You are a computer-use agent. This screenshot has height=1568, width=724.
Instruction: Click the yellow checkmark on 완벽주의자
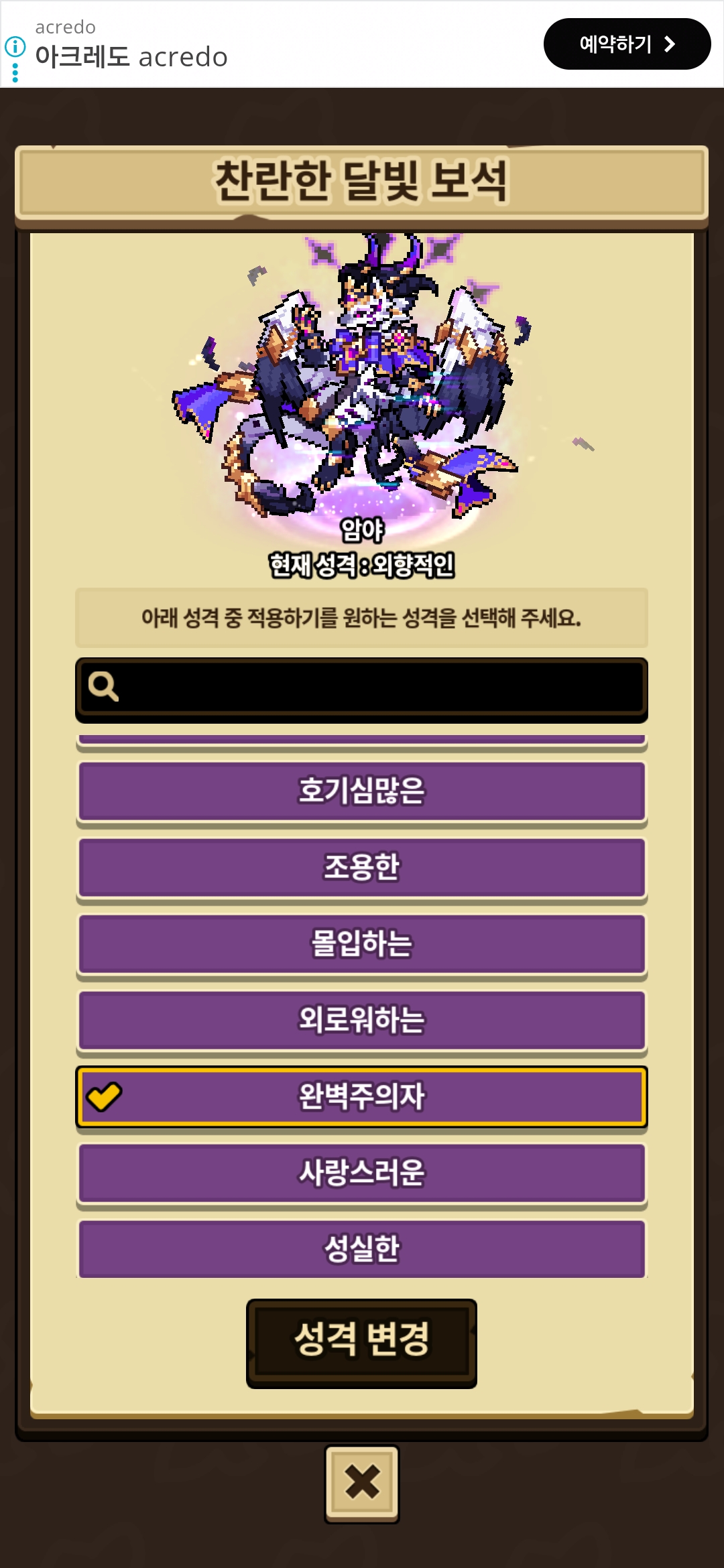tap(104, 1097)
